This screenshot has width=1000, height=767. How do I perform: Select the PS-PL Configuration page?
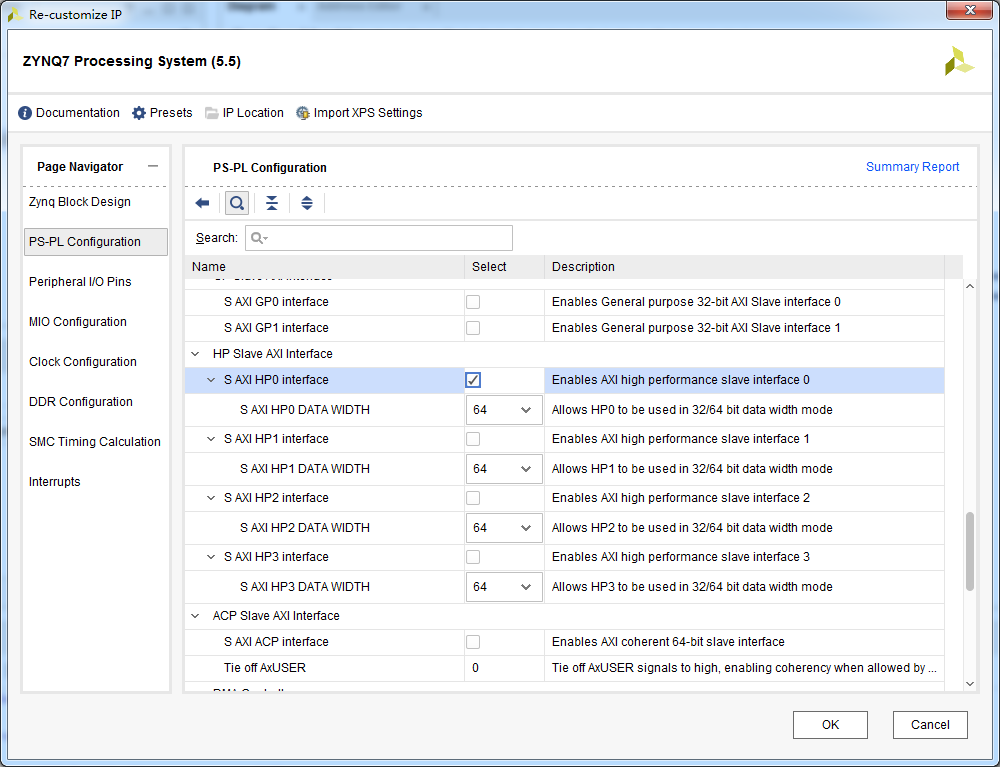pos(96,242)
